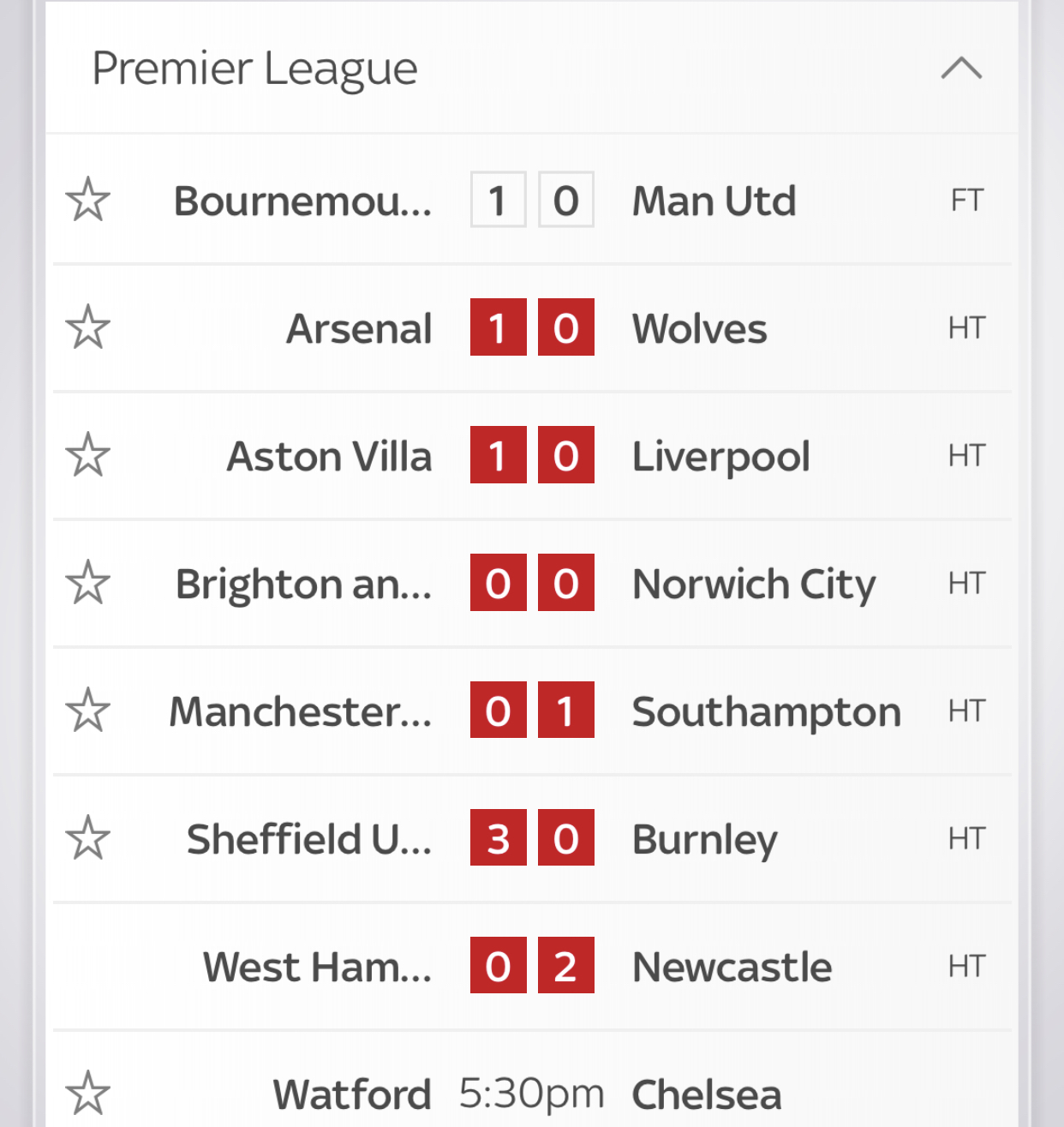The image size is (1064, 1127).
Task: Open Arsenal 1-0 Wolves score boxes
Action: click(532, 327)
